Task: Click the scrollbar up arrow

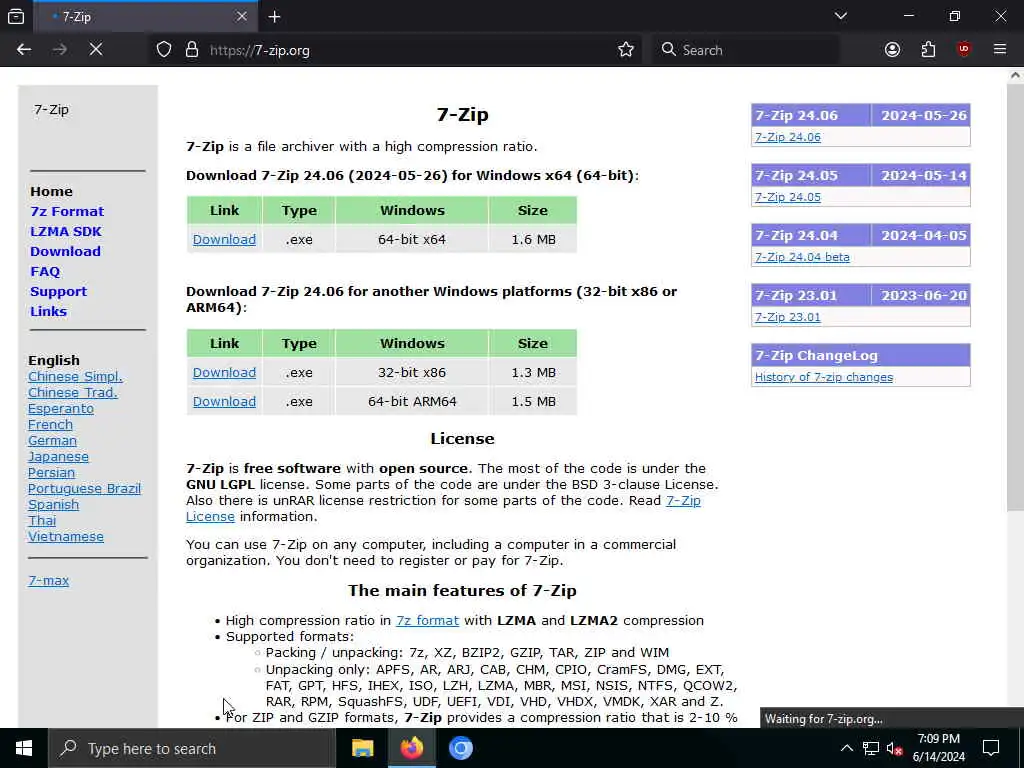Action: [x=1015, y=75]
